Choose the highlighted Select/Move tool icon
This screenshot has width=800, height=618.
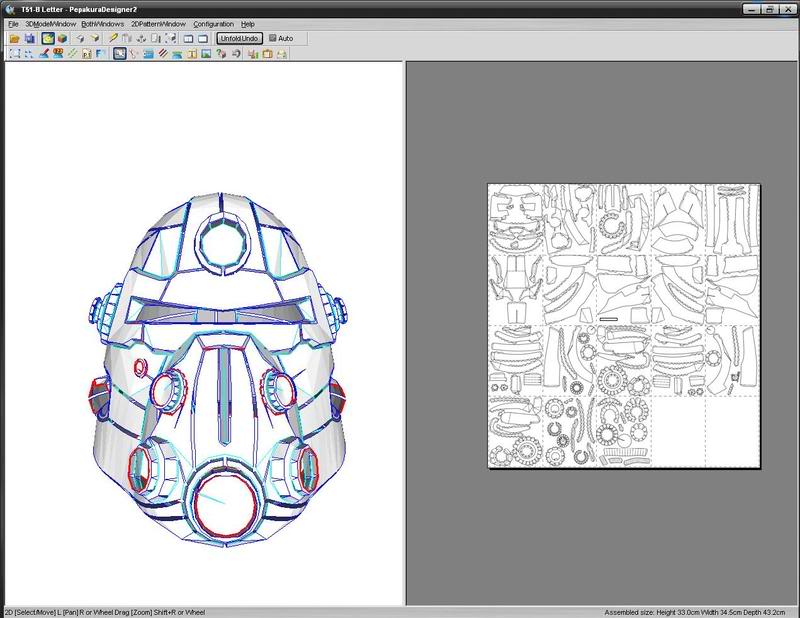tap(119, 54)
